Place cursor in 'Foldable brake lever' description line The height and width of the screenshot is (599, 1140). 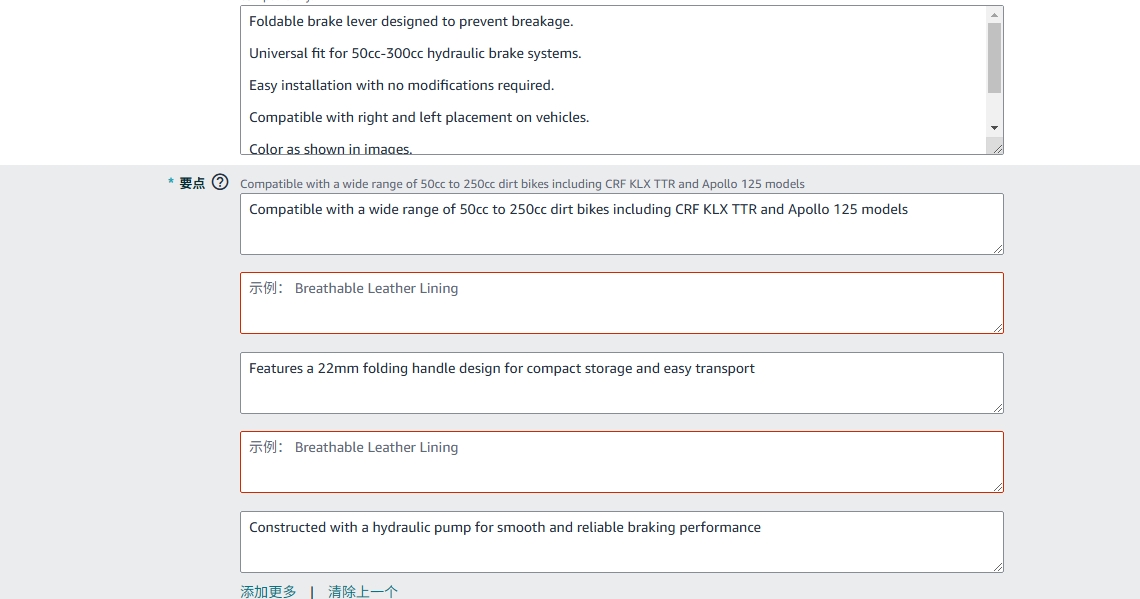411,21
